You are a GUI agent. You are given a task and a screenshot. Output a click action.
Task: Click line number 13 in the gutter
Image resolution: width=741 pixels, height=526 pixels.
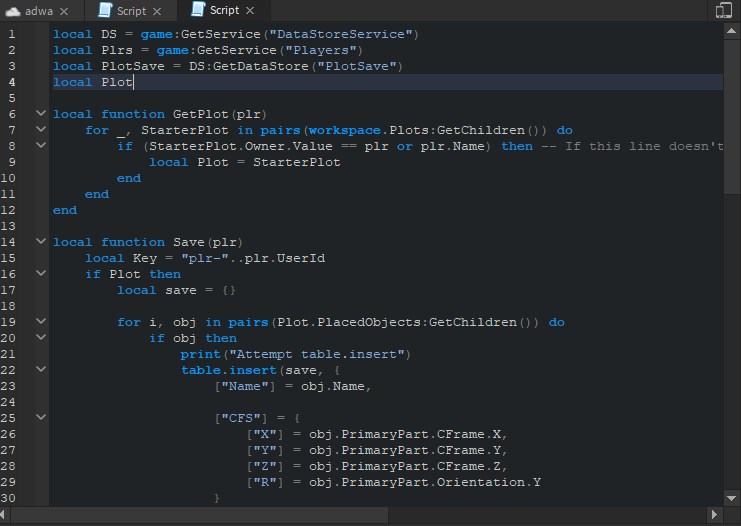pos(8,226)
